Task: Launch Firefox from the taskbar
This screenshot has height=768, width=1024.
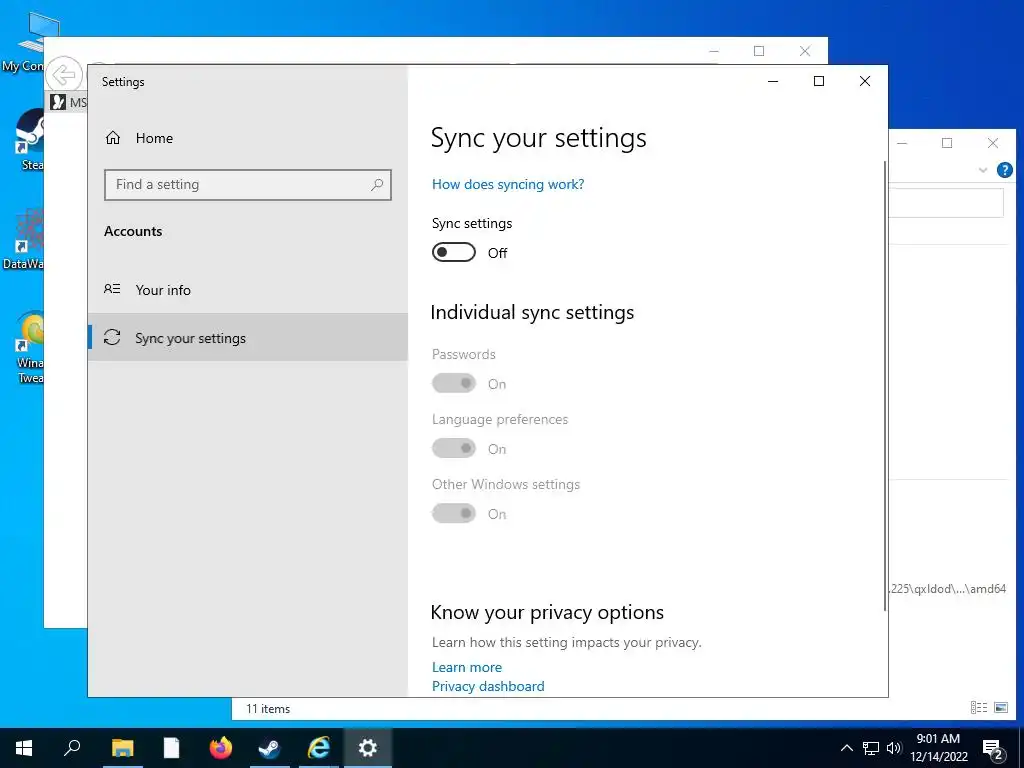Action: click(221, 748)
